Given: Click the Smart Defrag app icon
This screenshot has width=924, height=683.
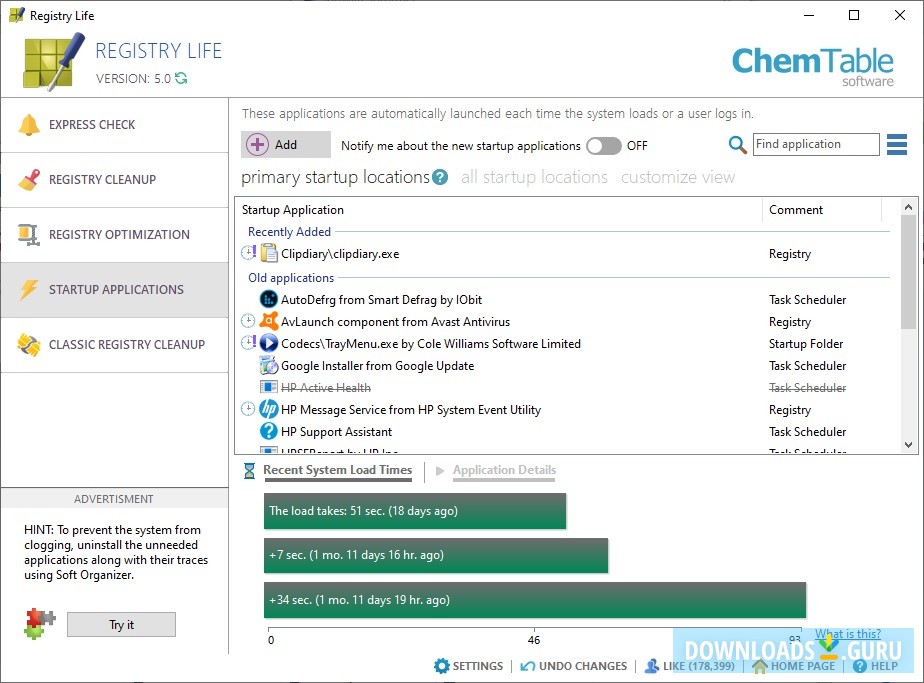Looking at the screenshot, I should click(269, 299).
